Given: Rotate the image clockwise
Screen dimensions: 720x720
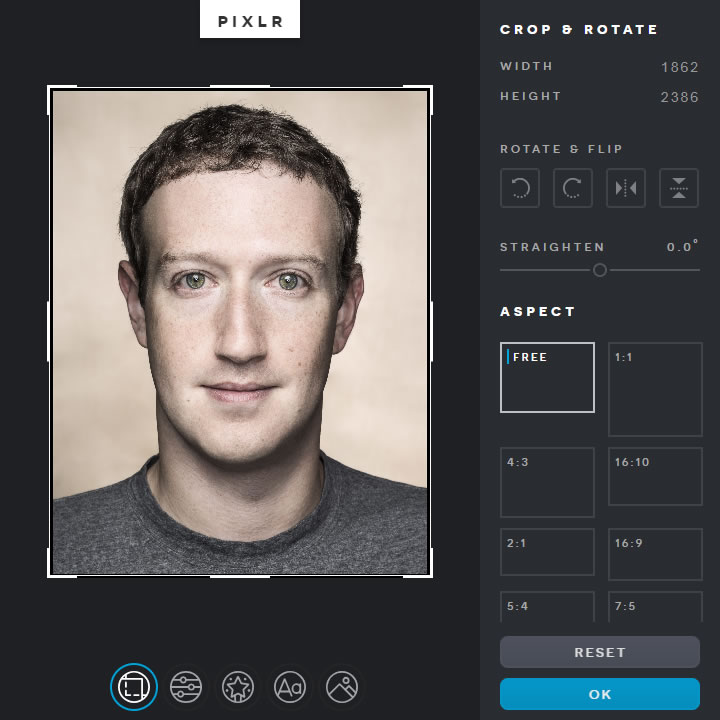Looking at the screenshot, I should tap(573, 188).
